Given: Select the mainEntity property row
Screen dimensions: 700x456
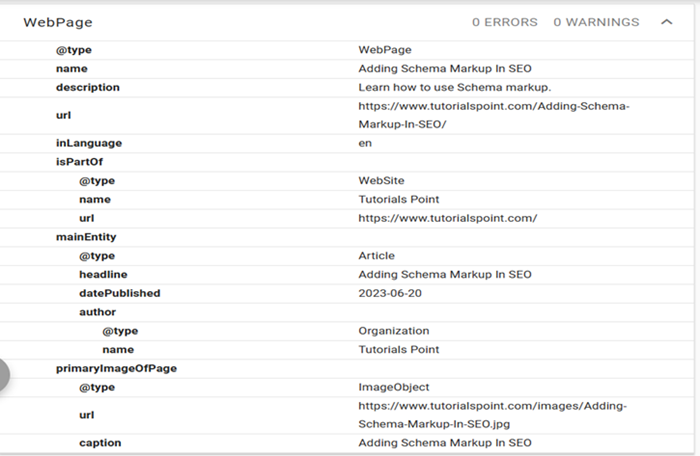Looking at the screenshot, I should [85, 237].
